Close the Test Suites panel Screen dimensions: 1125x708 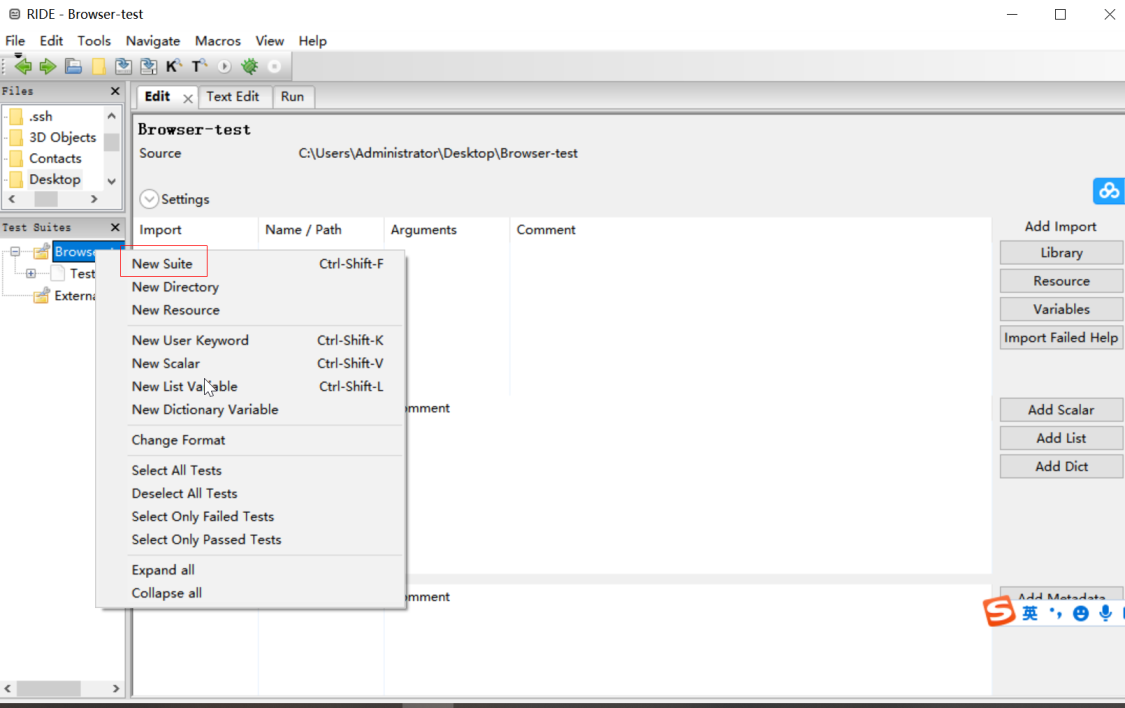pos(115,227)
